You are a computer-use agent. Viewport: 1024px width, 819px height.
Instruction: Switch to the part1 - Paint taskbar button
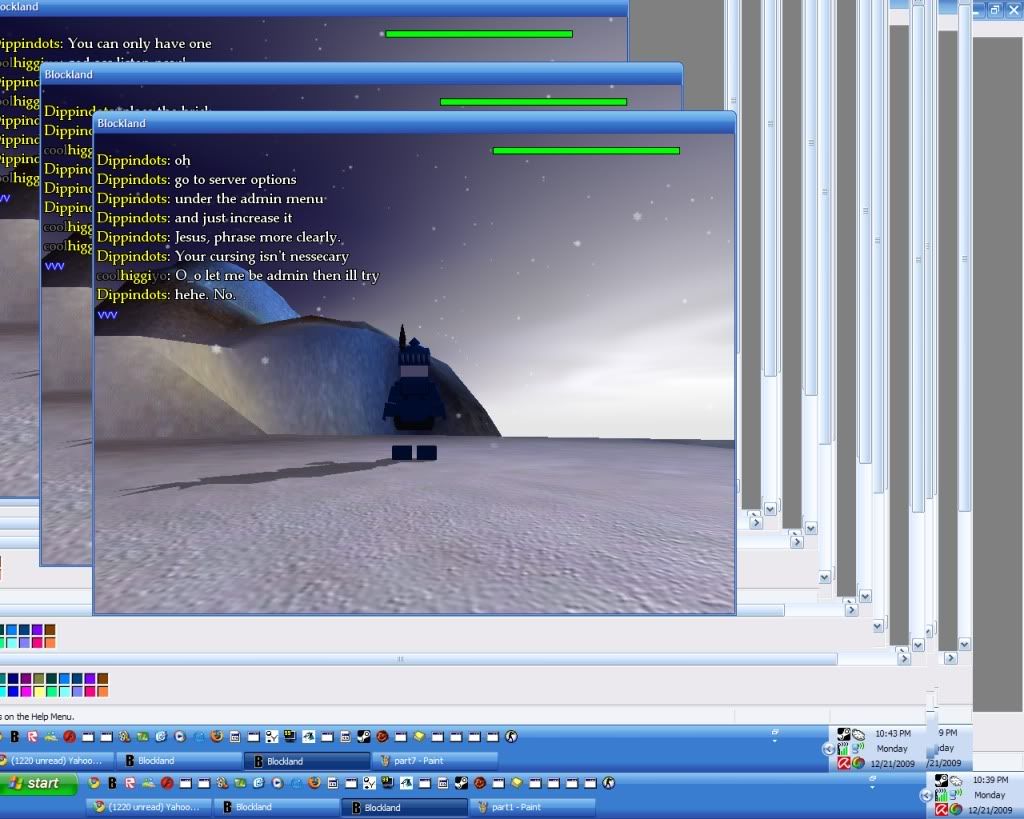click(533, 807)
